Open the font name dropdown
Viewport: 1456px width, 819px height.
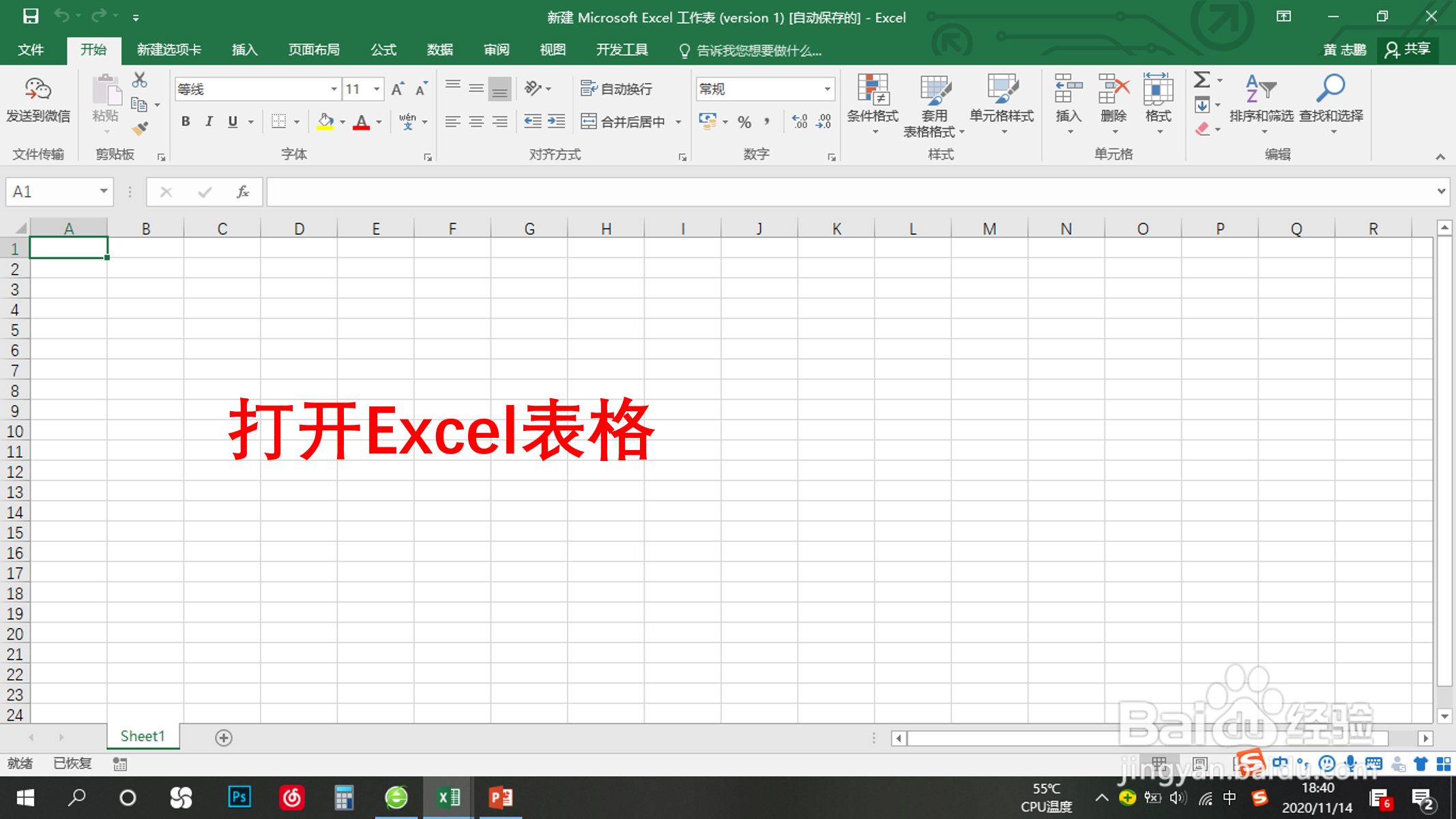[x=334, y=89]
